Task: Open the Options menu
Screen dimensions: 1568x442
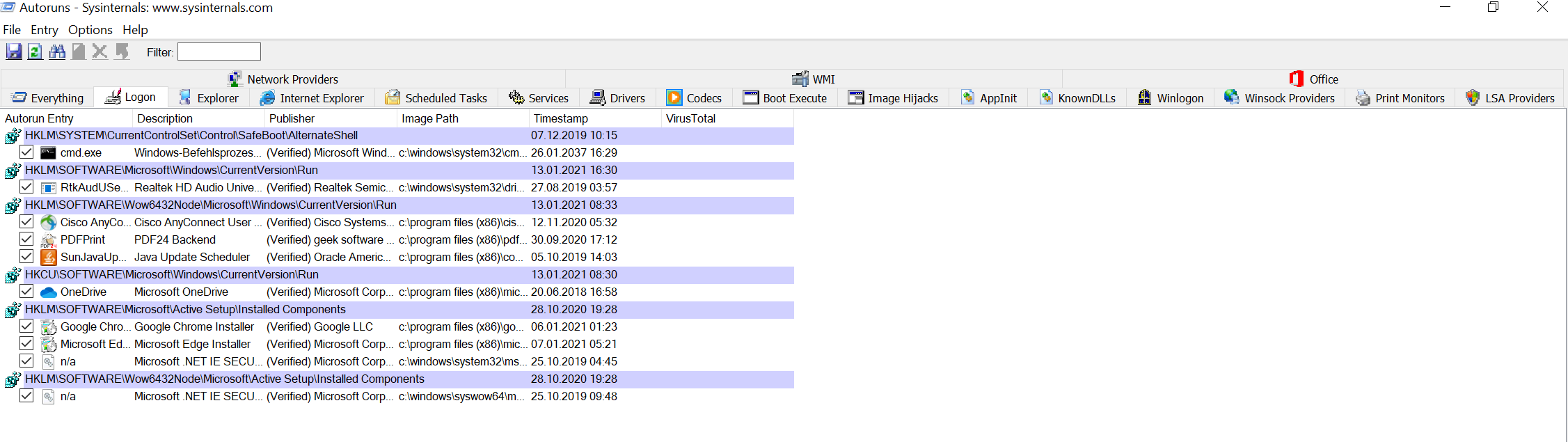Action: tap(90, 30)
